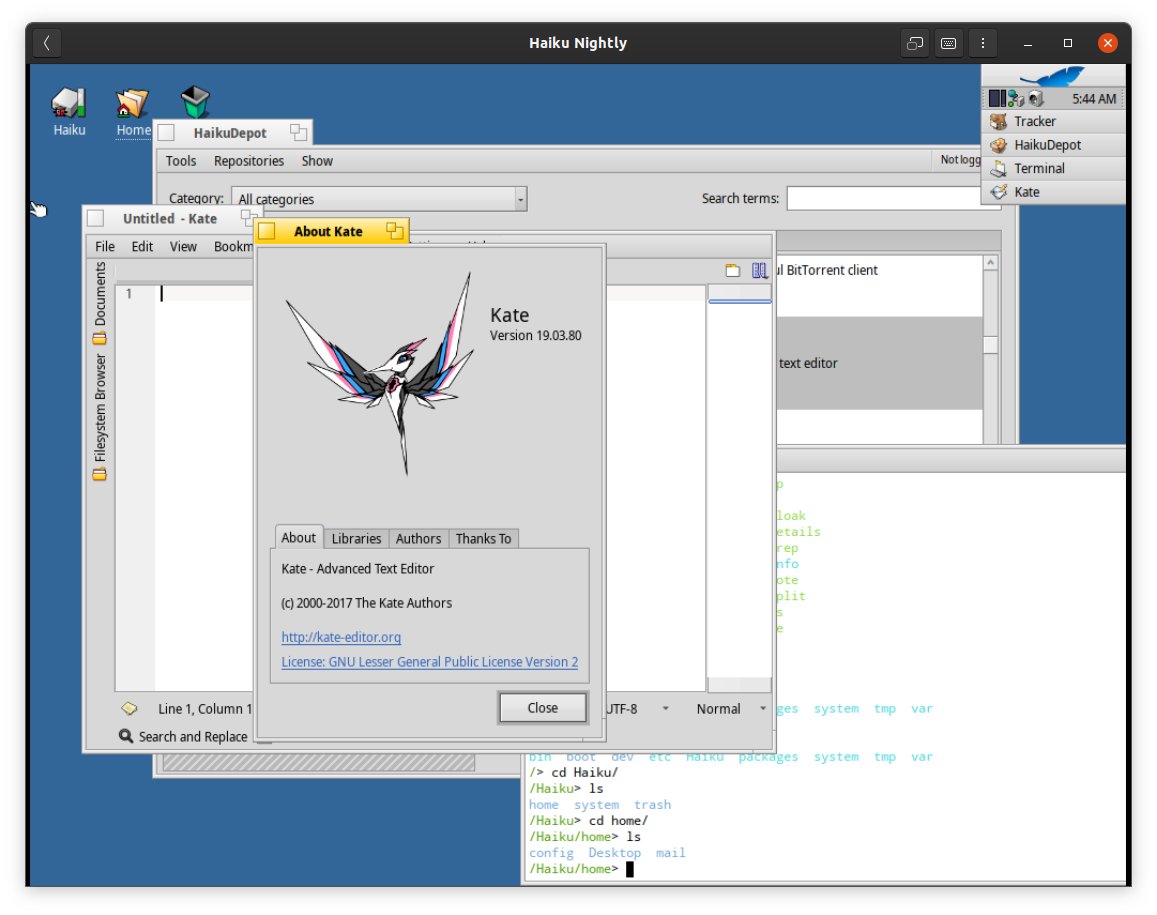Switch to the Libraries tab
Viewport: 1157px width, 915px height.
click(356, 539)
